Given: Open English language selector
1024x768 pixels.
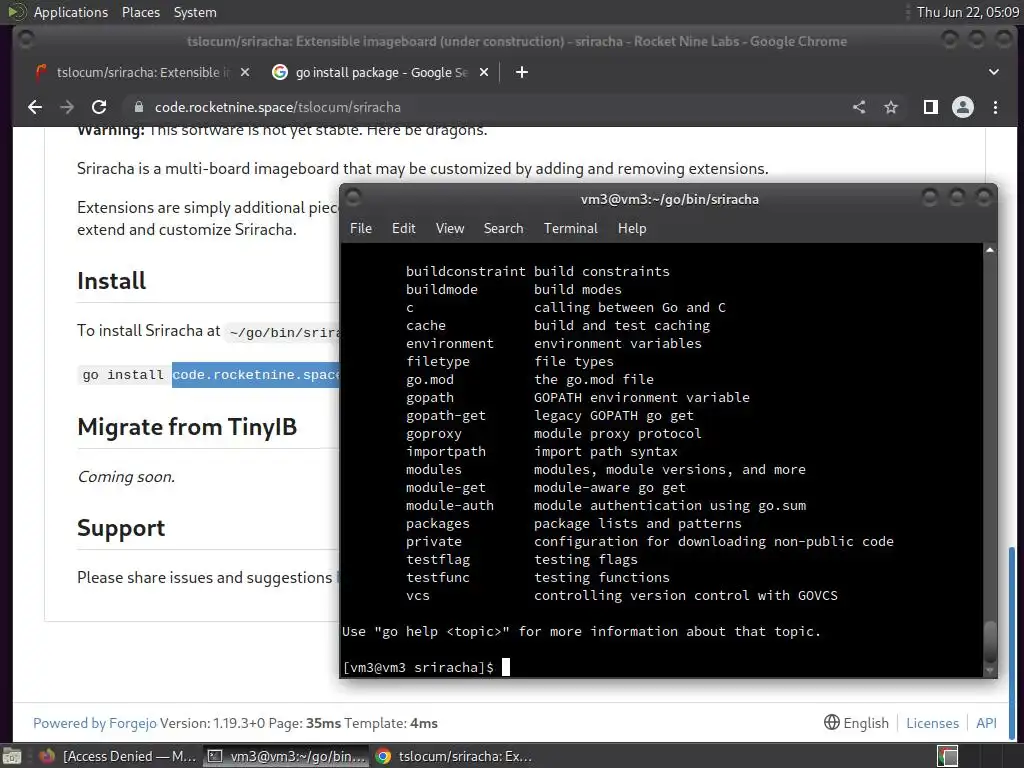Looking at the screenshot, I should pyautogui.click(x=856, y=723).
